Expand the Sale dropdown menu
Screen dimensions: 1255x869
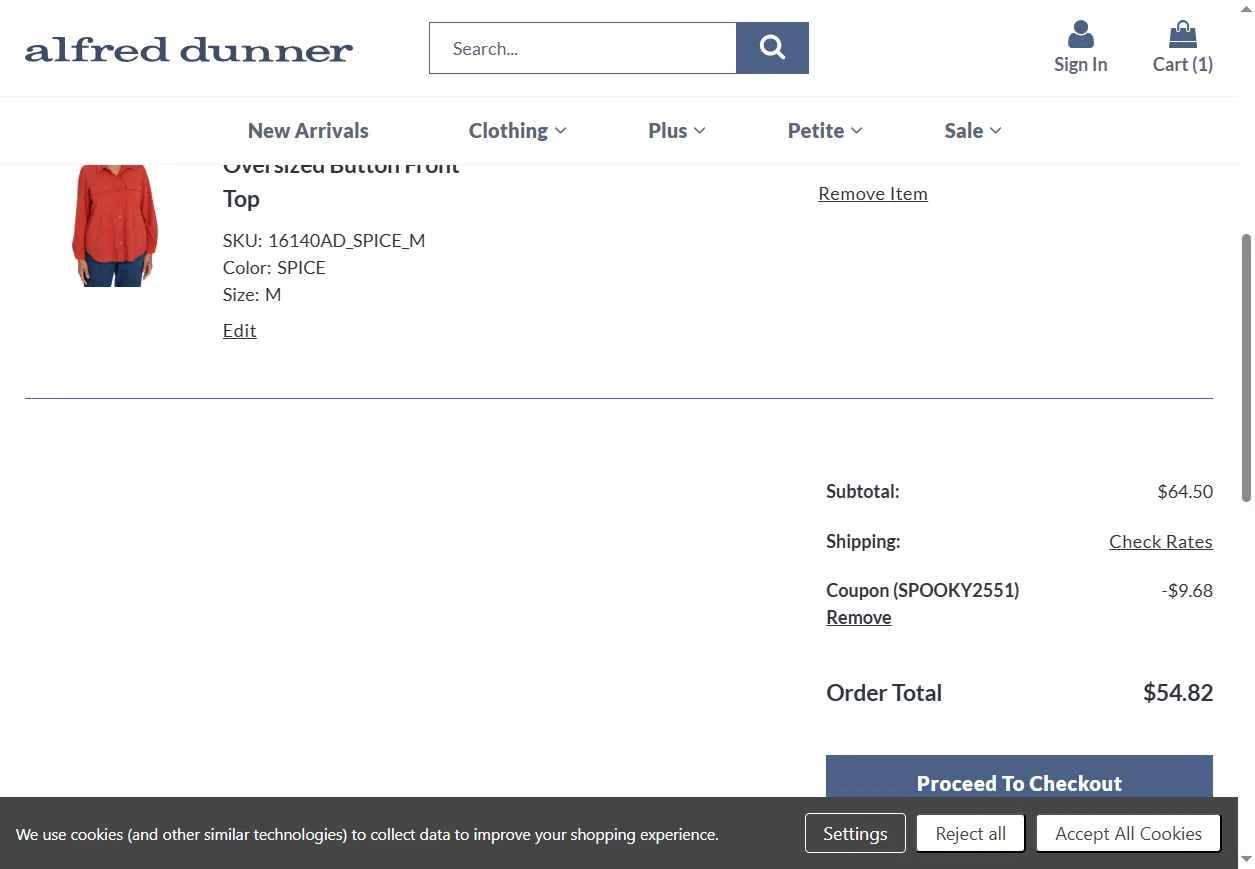coord(973,130)
